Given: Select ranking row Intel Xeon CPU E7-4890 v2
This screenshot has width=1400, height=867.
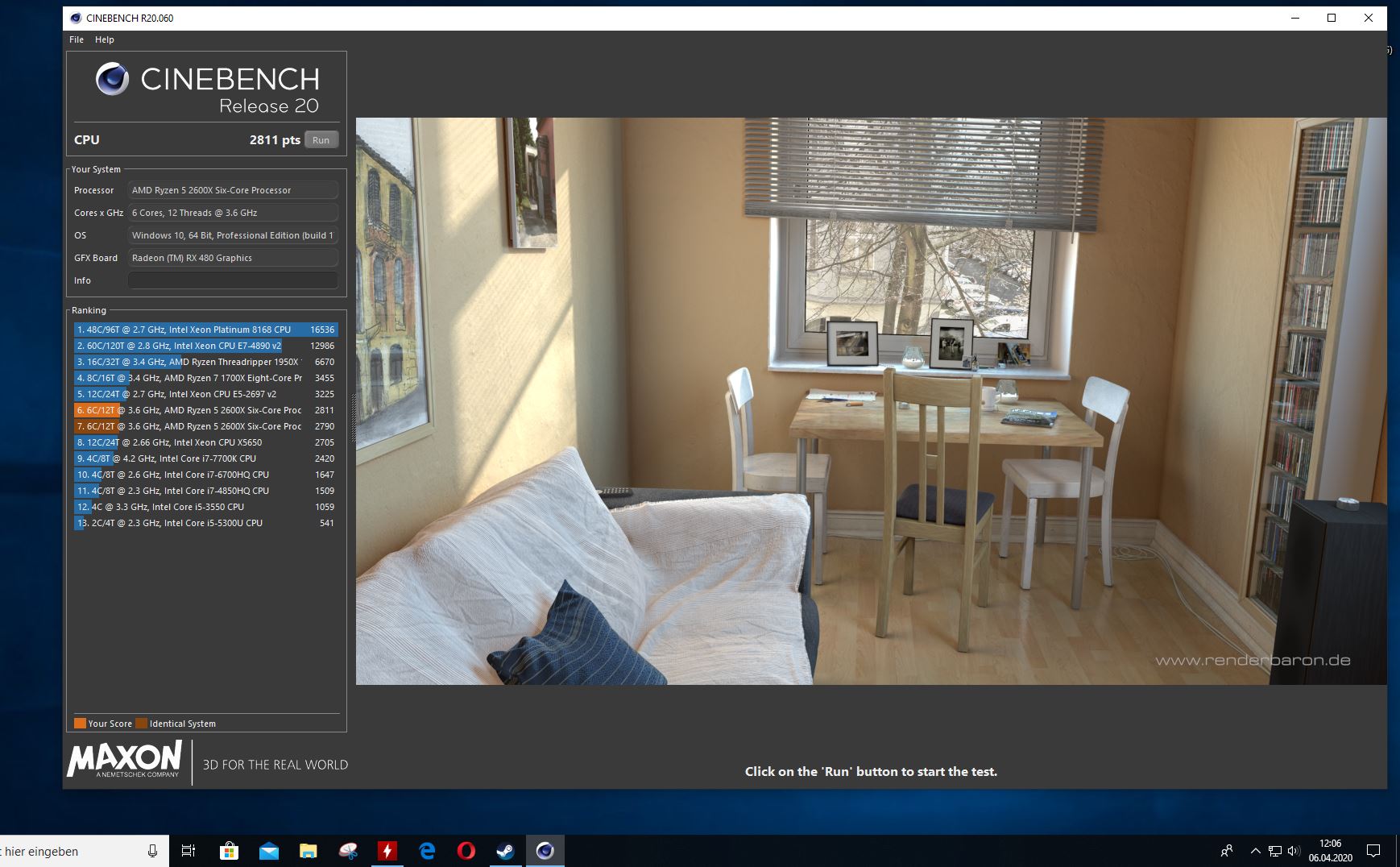Looking at the screenshot, I should point(206,346).
